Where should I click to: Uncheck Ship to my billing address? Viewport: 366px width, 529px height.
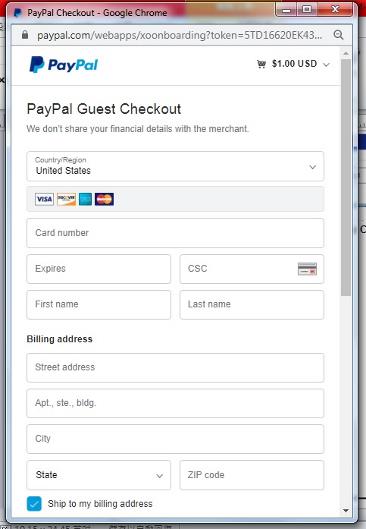[x=34, y=504]
